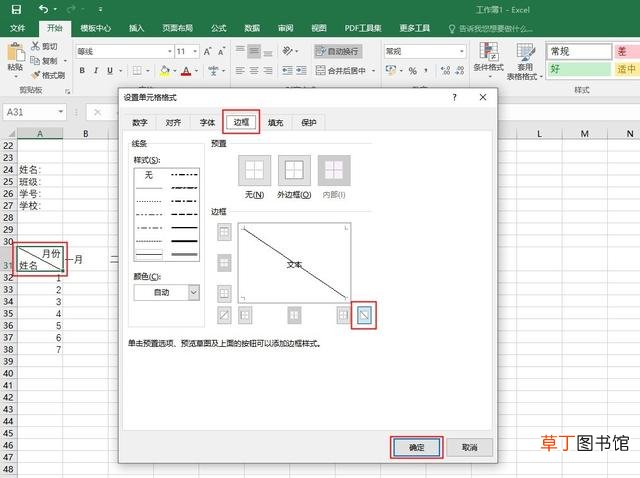Toggle the top border button
The height and width of the screenshot is (478, 640).
(224, 232)
